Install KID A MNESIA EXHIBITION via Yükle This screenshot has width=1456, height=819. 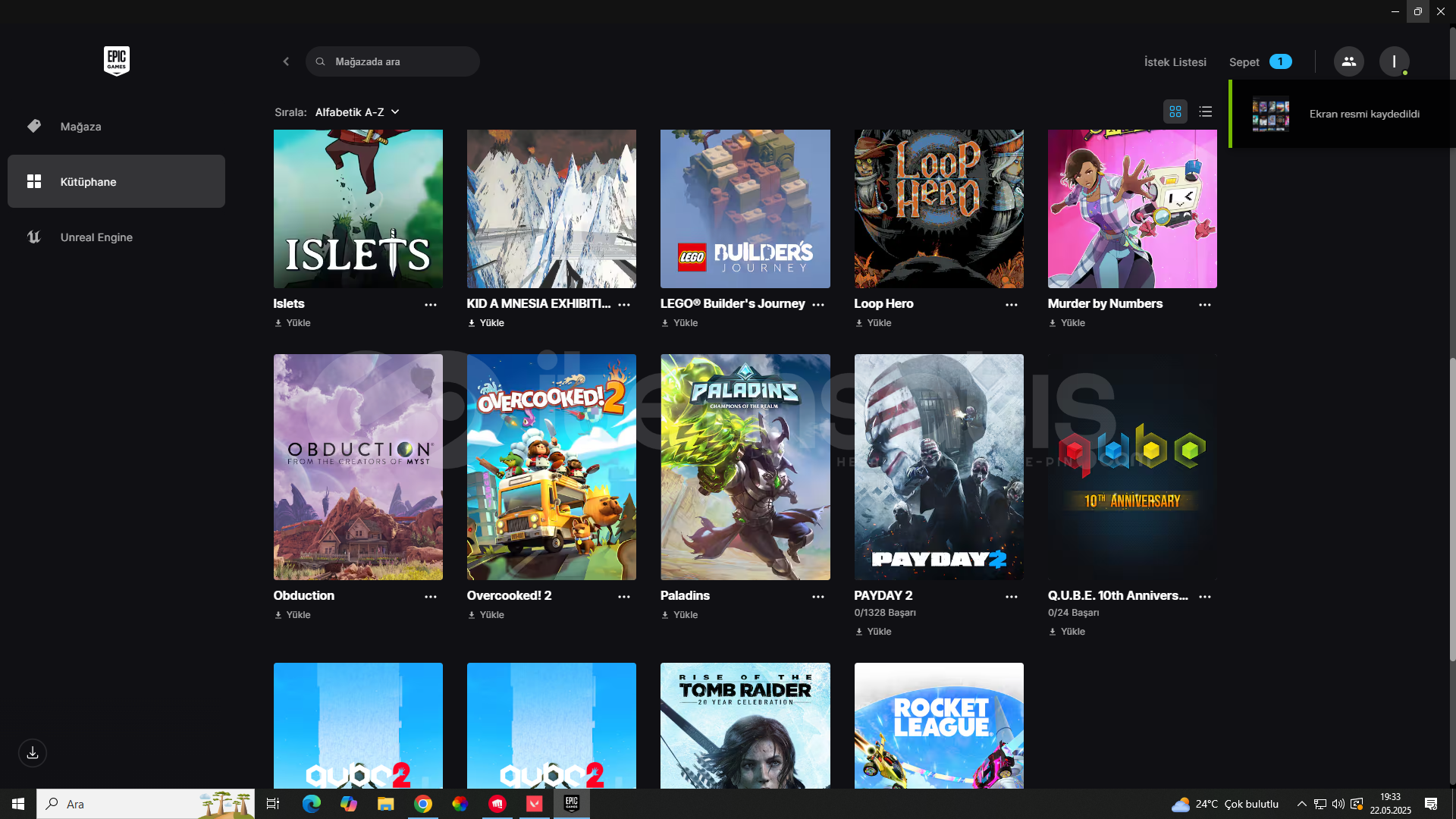[486, 323]
